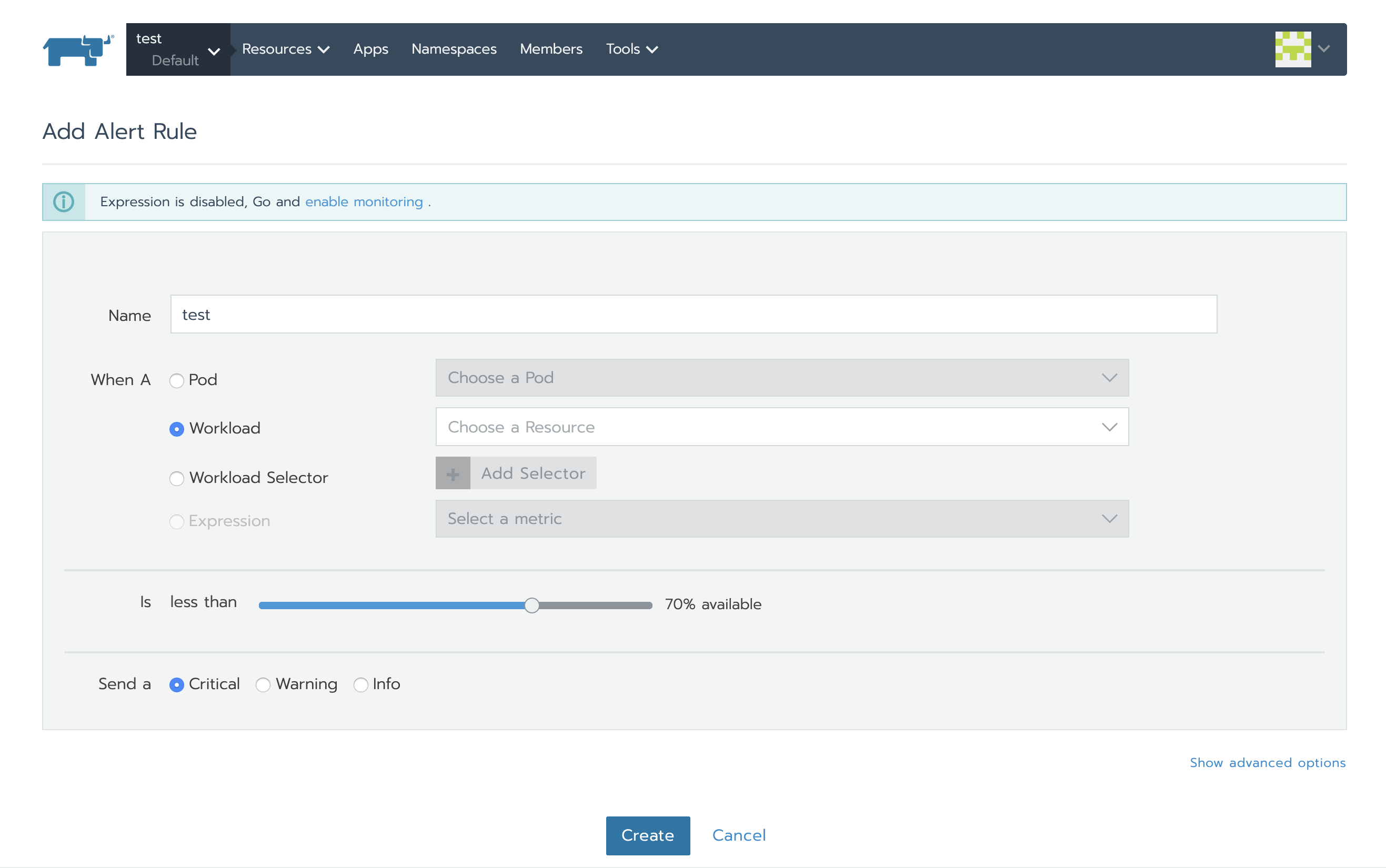Choose Warning alert severity

pyautogui.click(x=263, y=685)
